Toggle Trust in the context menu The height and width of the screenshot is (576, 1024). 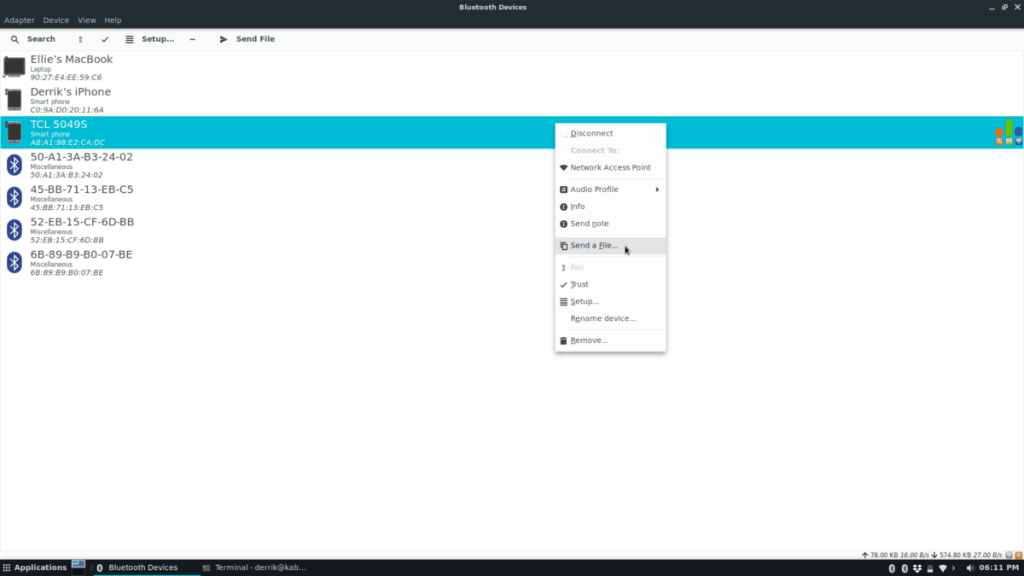point(579,285)
